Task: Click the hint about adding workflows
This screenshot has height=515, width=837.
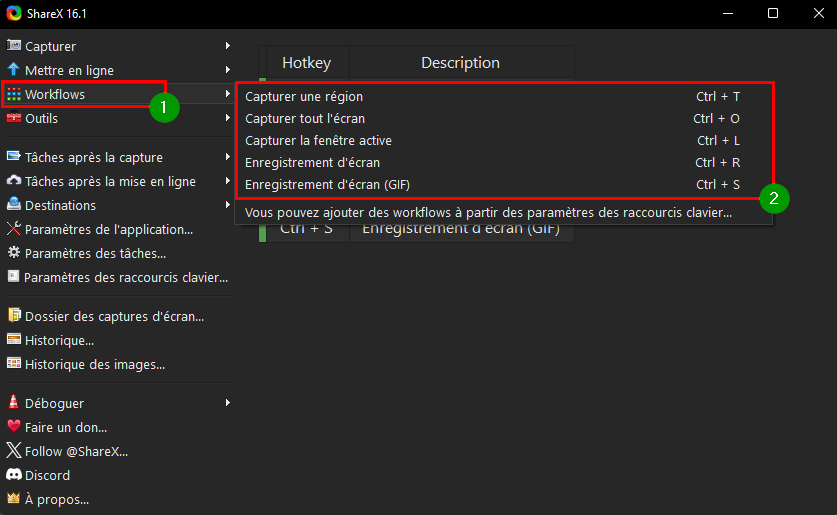Action: point(488,212)
